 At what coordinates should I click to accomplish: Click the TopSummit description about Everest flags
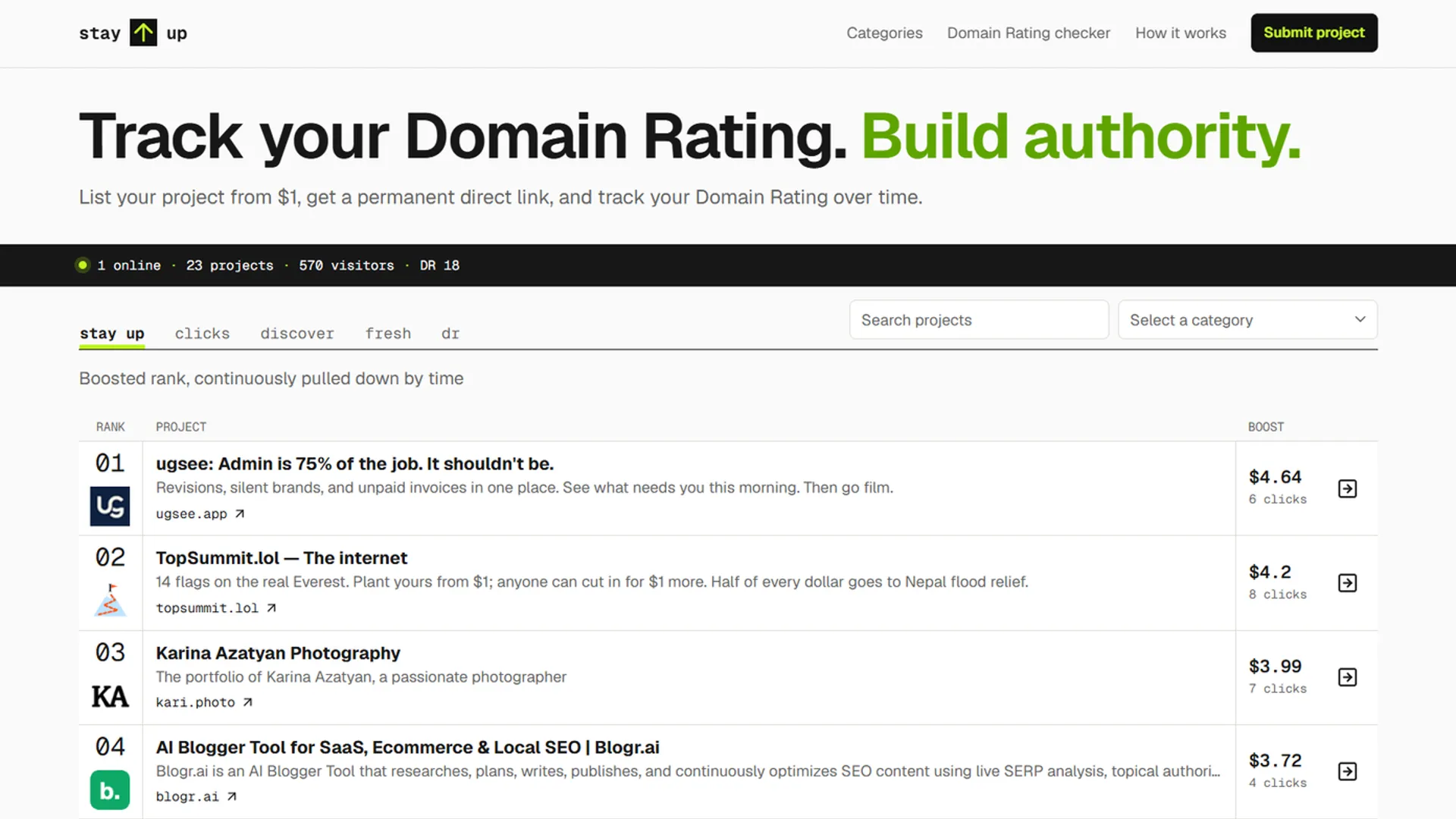(x=591, y=582)
